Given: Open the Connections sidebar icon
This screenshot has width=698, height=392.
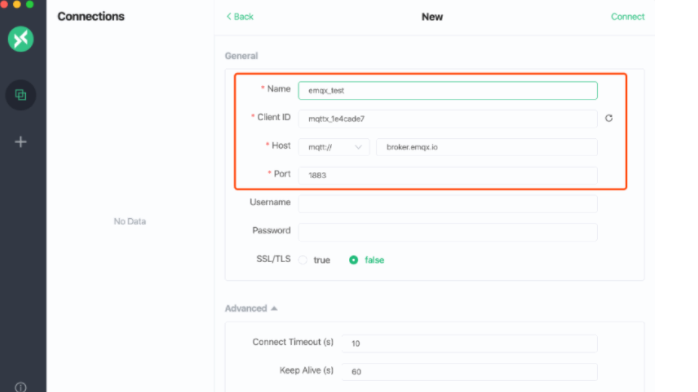Looking at the screenshot, I should [x=20, y=95].
